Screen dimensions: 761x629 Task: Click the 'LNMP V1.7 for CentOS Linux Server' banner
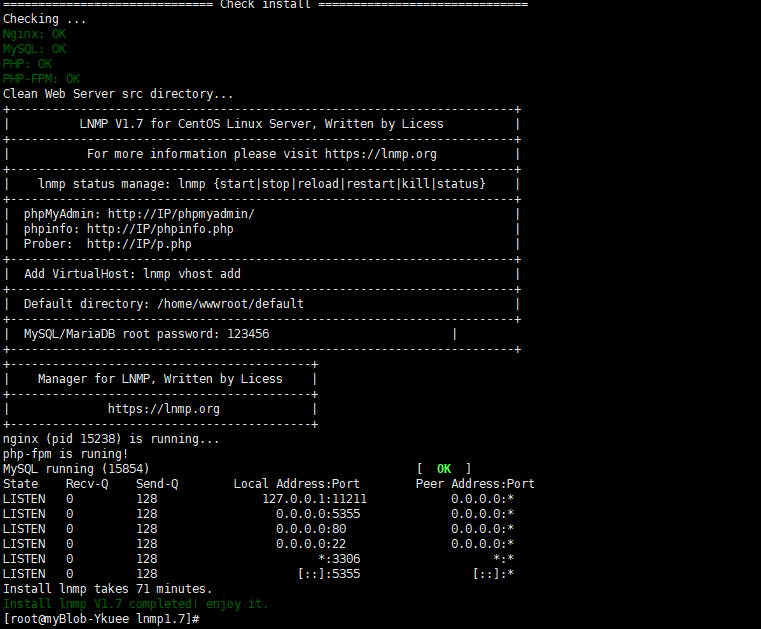click(x=261, y=124)
